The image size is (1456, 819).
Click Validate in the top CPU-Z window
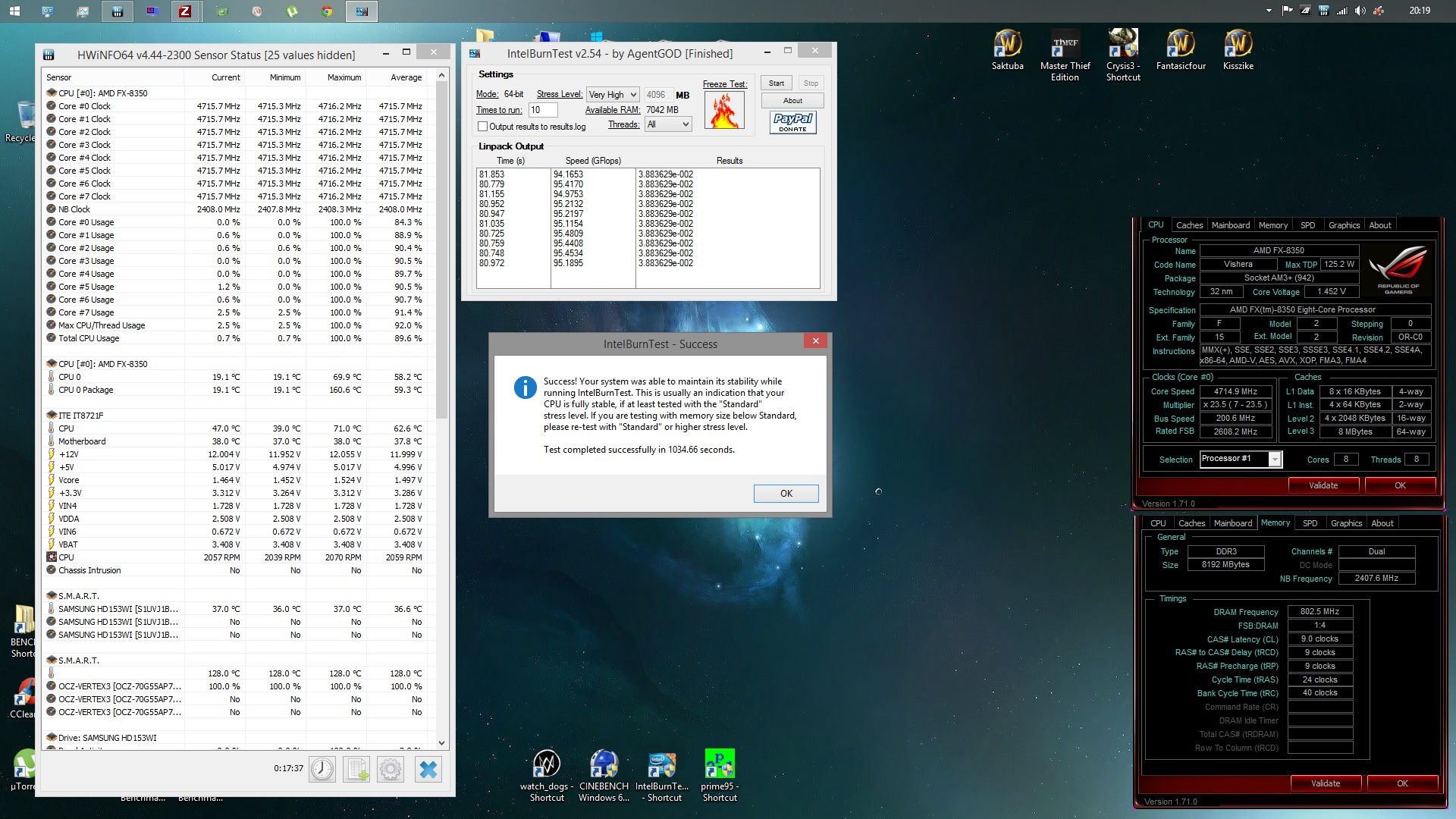(1323, 485)
